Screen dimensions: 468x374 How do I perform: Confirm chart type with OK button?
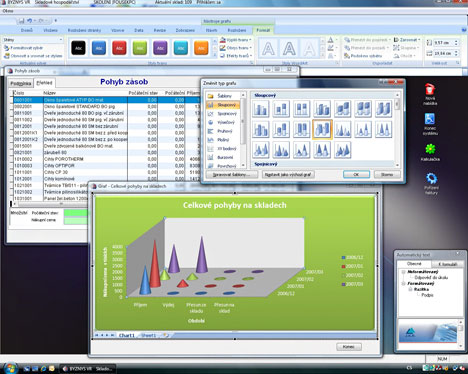(x=356, y=175)
